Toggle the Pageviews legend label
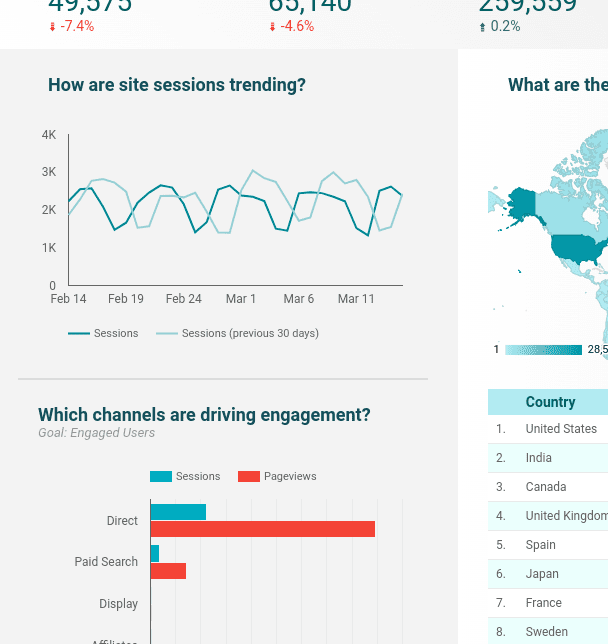The image size is (608, 644). pyautogui.click(x=290, y=477)
